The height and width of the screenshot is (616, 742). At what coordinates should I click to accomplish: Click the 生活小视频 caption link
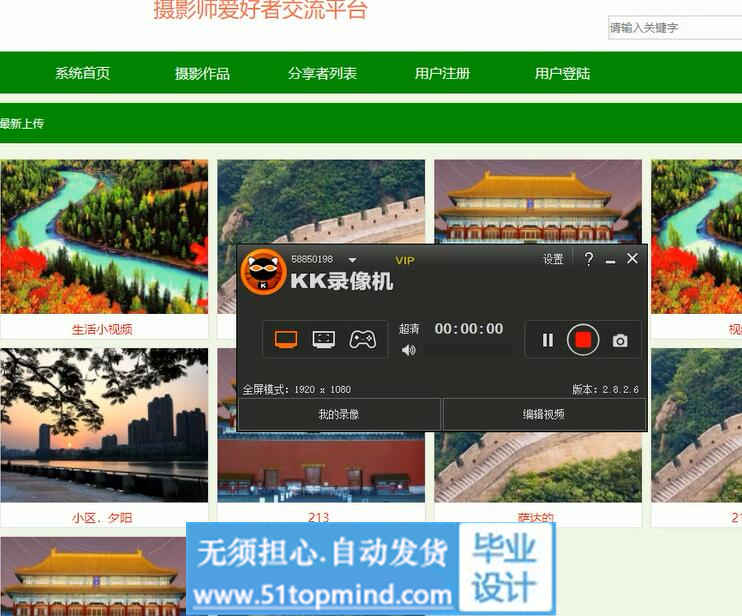(102, 329)
